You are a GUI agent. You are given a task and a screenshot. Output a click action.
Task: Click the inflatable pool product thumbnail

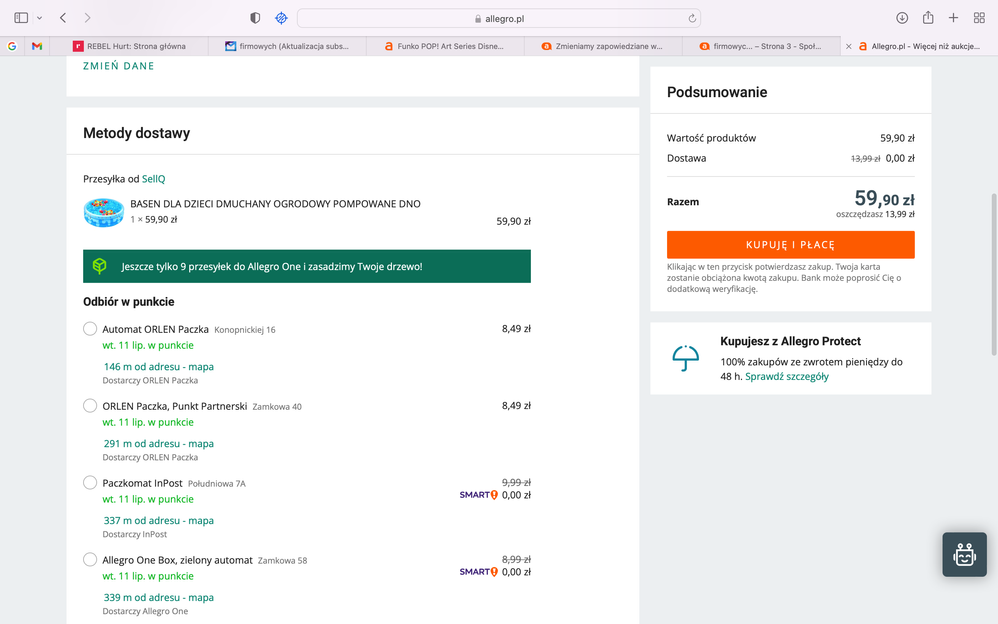[103, 212]
